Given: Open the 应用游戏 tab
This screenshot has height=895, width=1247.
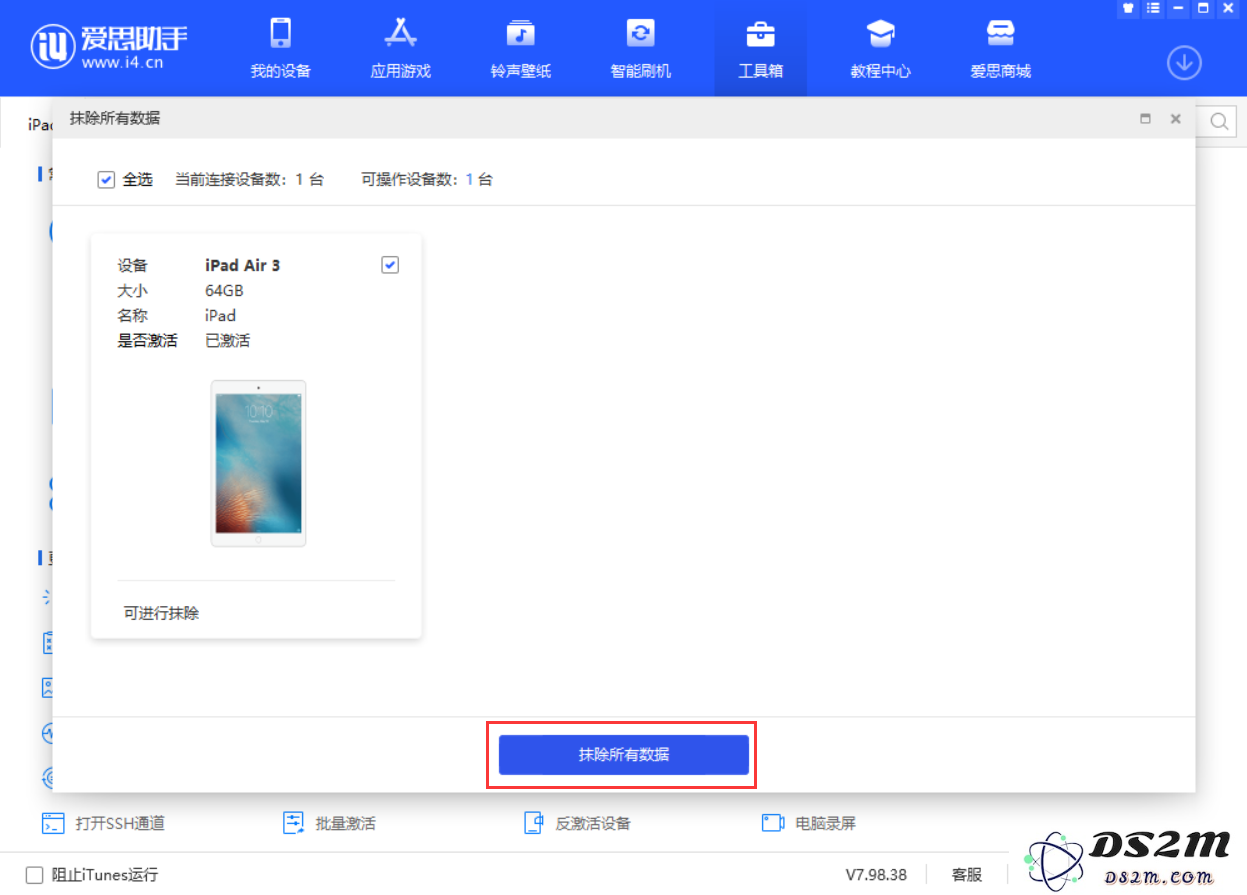Looking at the screenshot, I should 400,48.
